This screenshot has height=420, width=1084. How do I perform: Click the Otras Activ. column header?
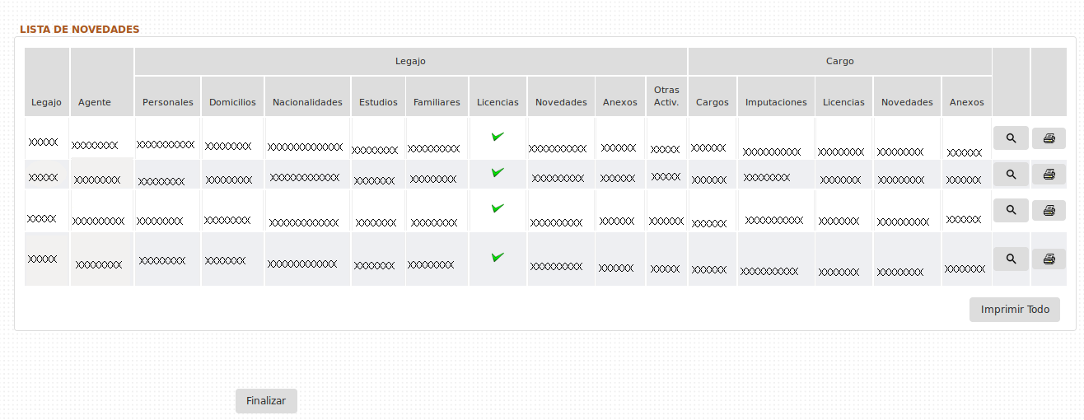coord(666,96)
